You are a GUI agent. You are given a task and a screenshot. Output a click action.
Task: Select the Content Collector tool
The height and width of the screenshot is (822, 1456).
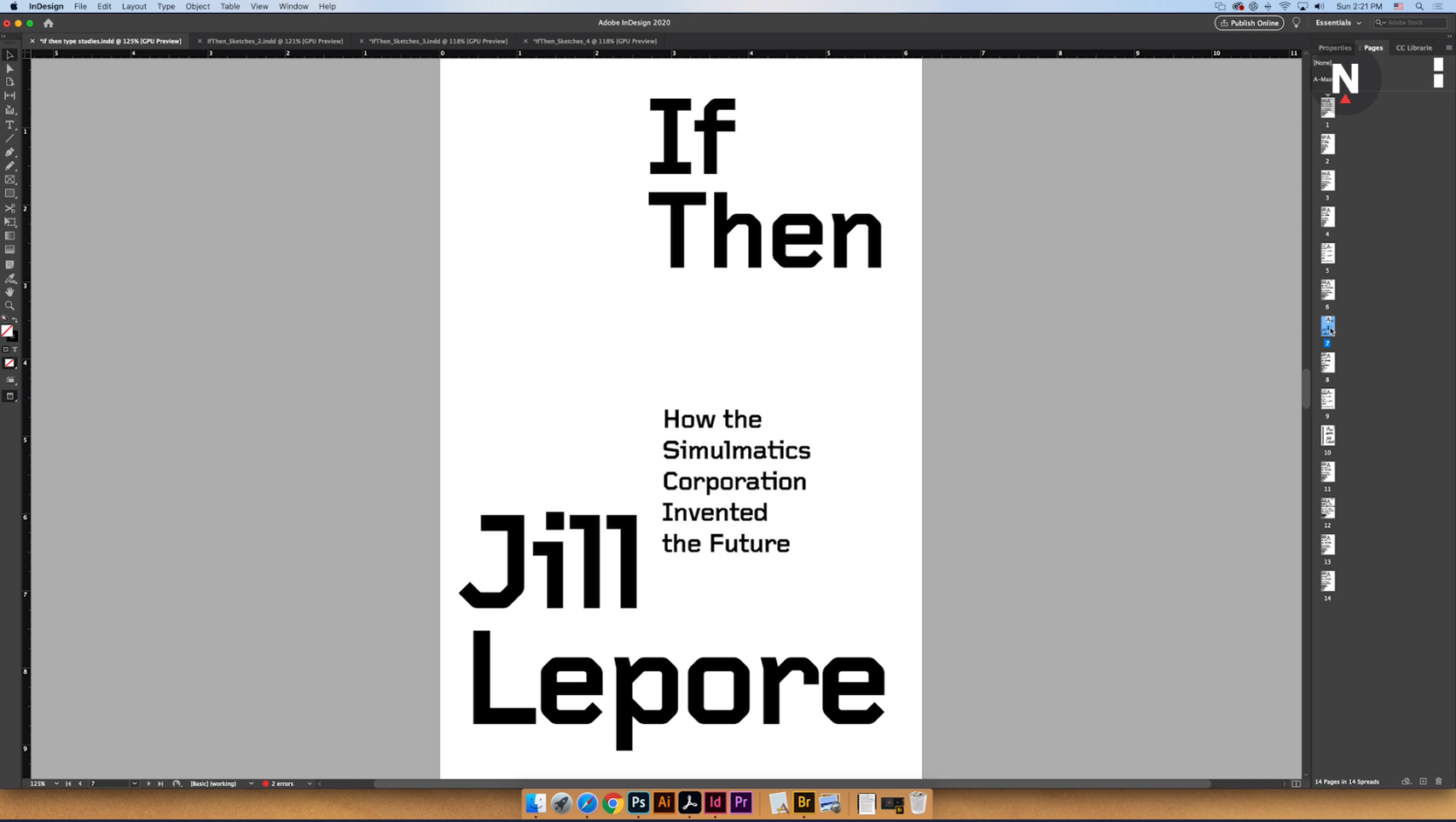(10, 110)
